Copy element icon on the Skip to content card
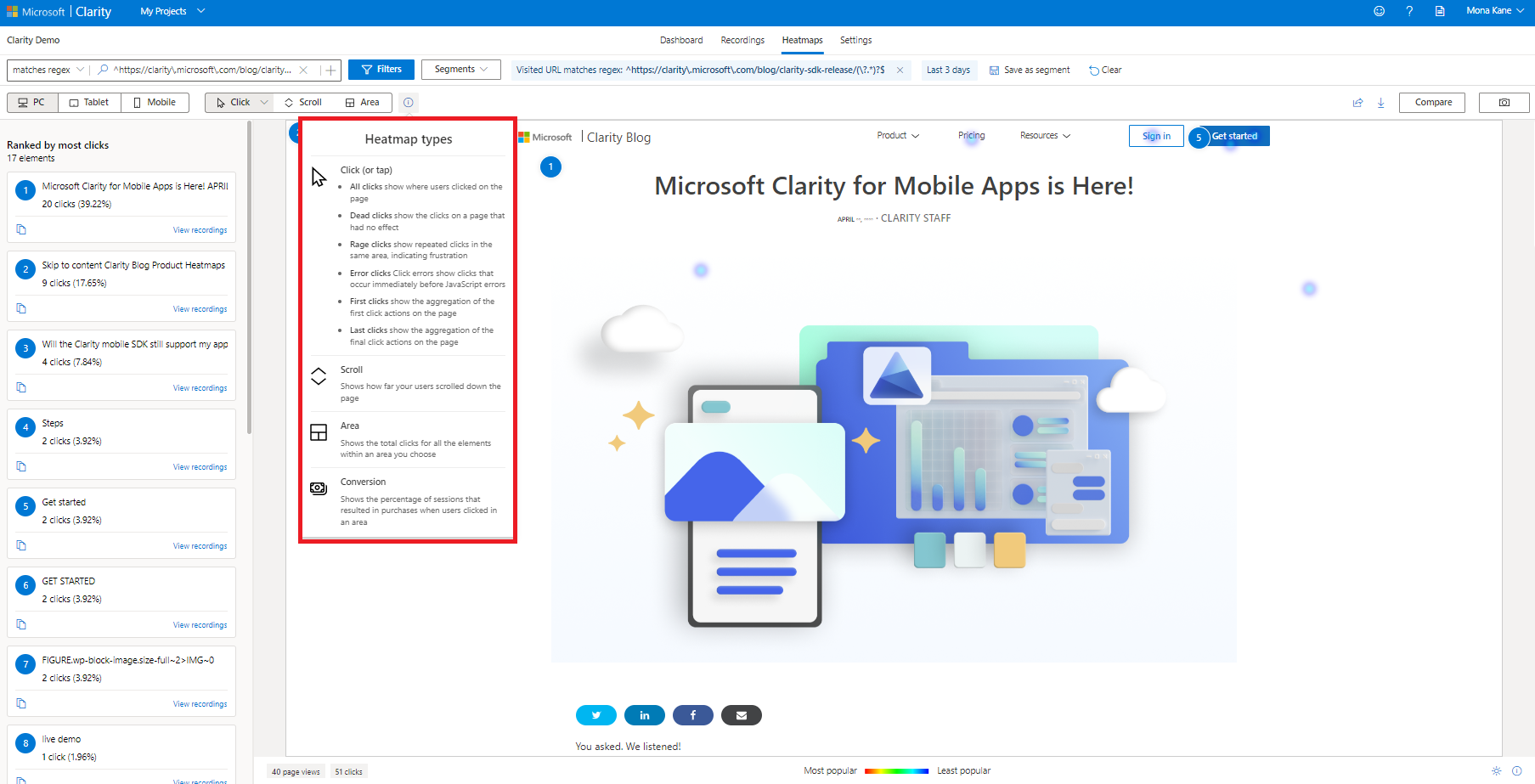This screenshot has width=1535, height=784. (21, 308)
